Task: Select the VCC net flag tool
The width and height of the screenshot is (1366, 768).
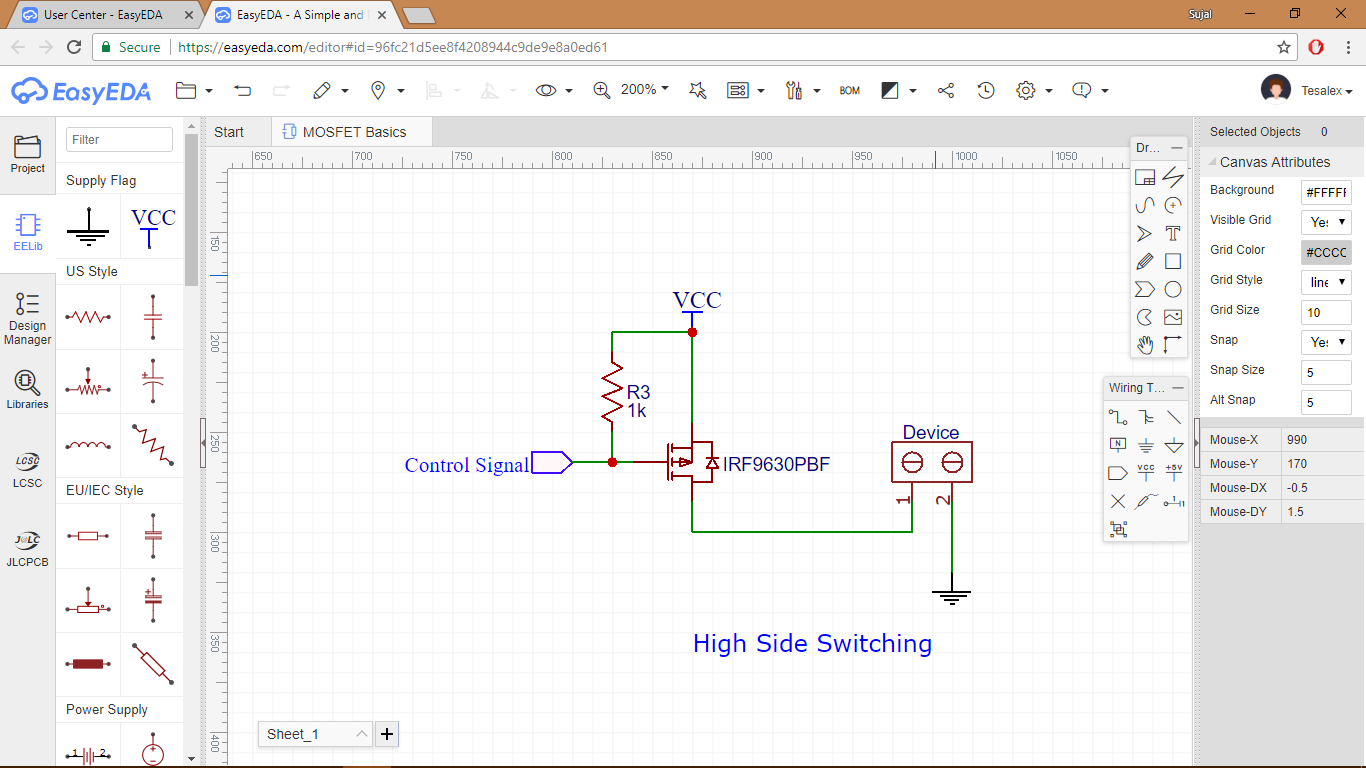Action: (x=1146, y=471)
